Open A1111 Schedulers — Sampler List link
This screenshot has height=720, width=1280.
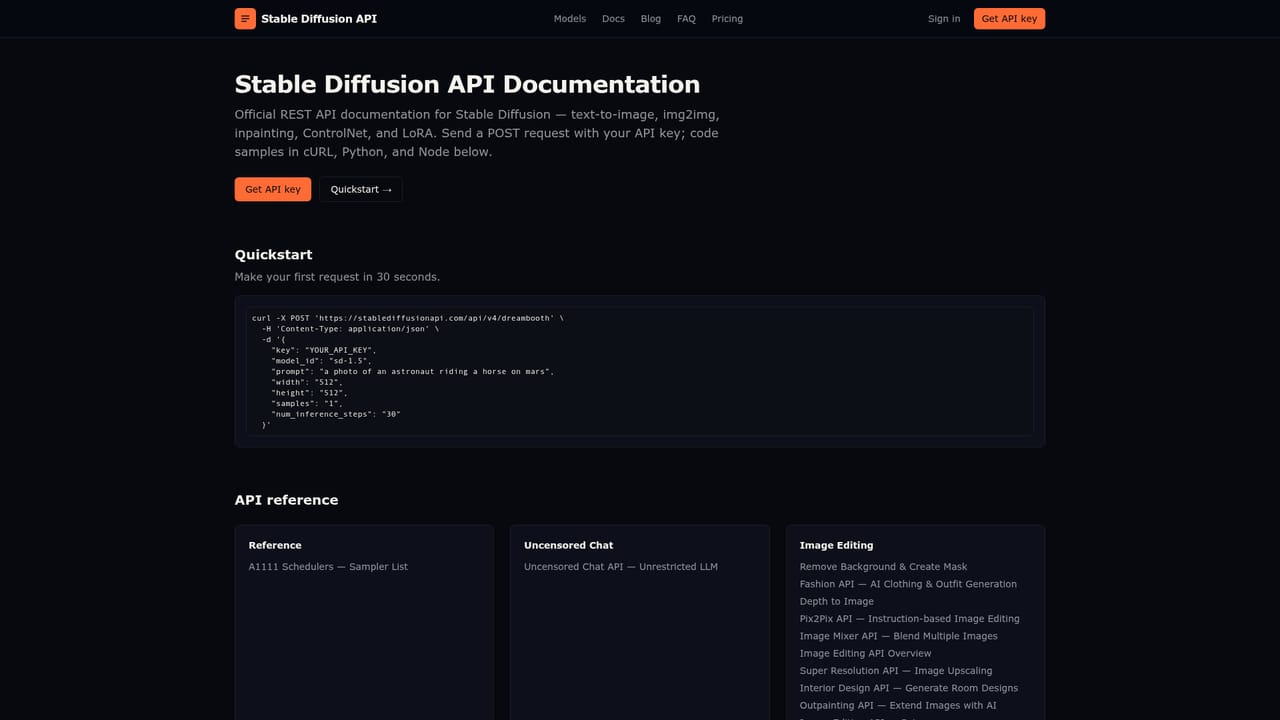pyautogui.click(x=328, y=566)
